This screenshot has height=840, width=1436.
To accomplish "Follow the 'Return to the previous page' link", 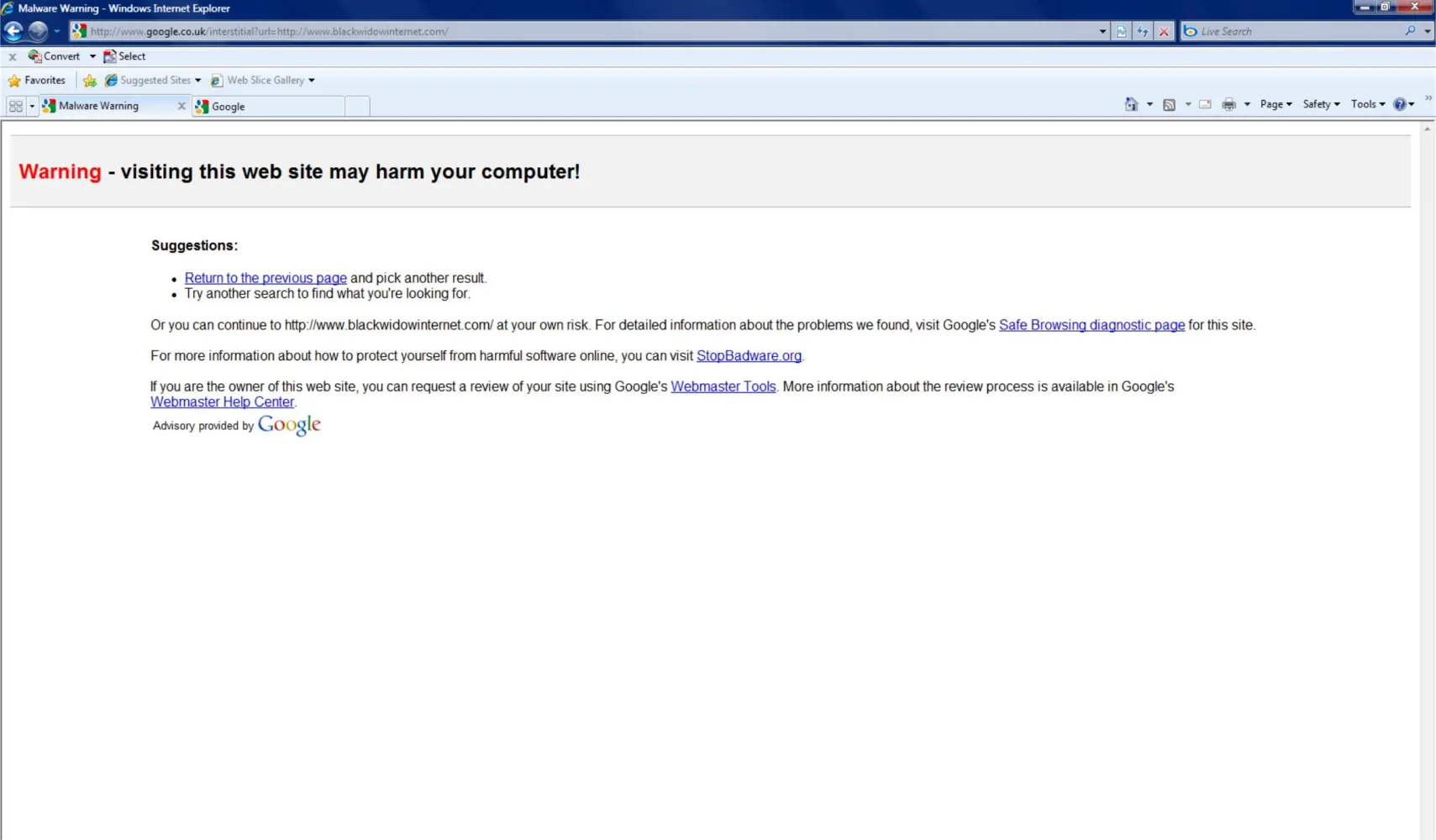I will (x=266, y=278).
